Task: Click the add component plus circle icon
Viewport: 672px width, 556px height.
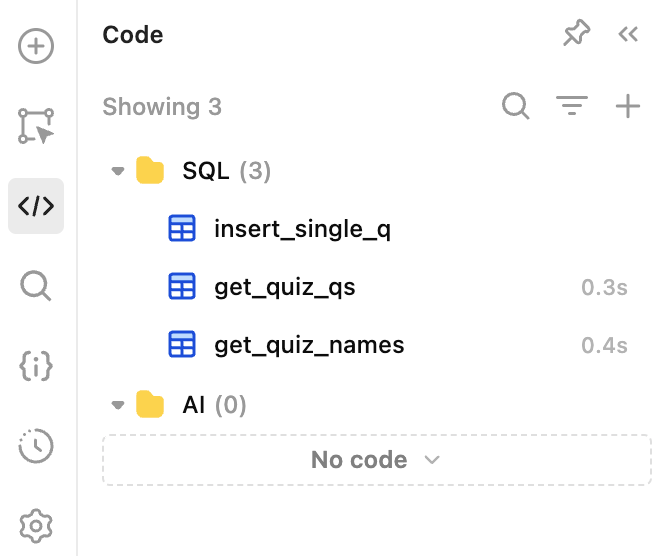Action: tap(36, 46)
